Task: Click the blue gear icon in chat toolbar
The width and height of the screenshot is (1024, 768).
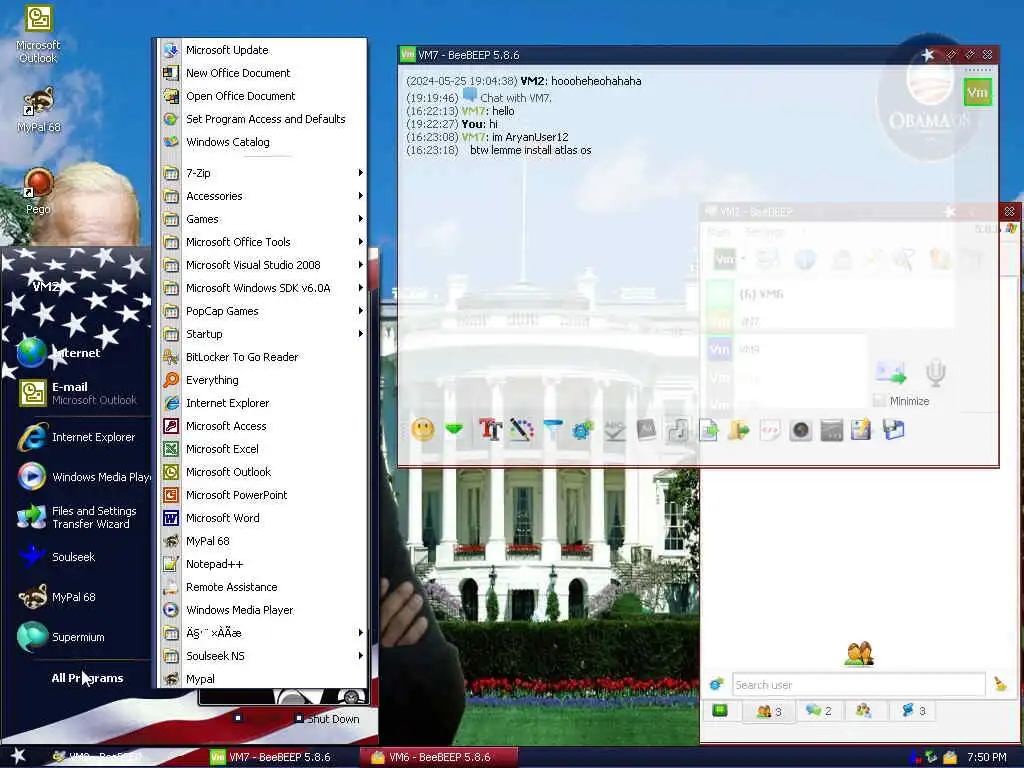Action: point(583,430)
